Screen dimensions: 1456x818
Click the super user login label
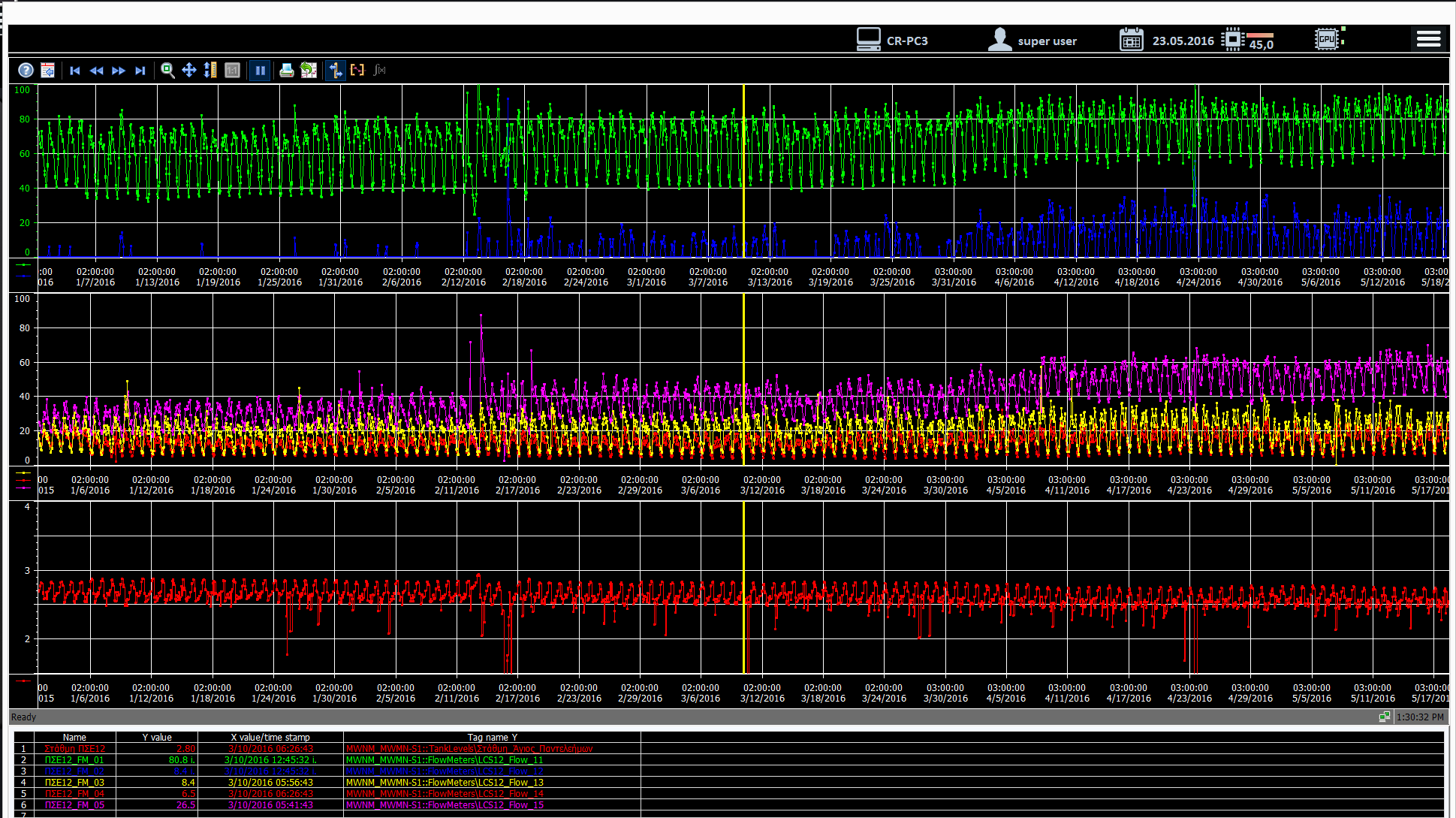click(1047, 41)
